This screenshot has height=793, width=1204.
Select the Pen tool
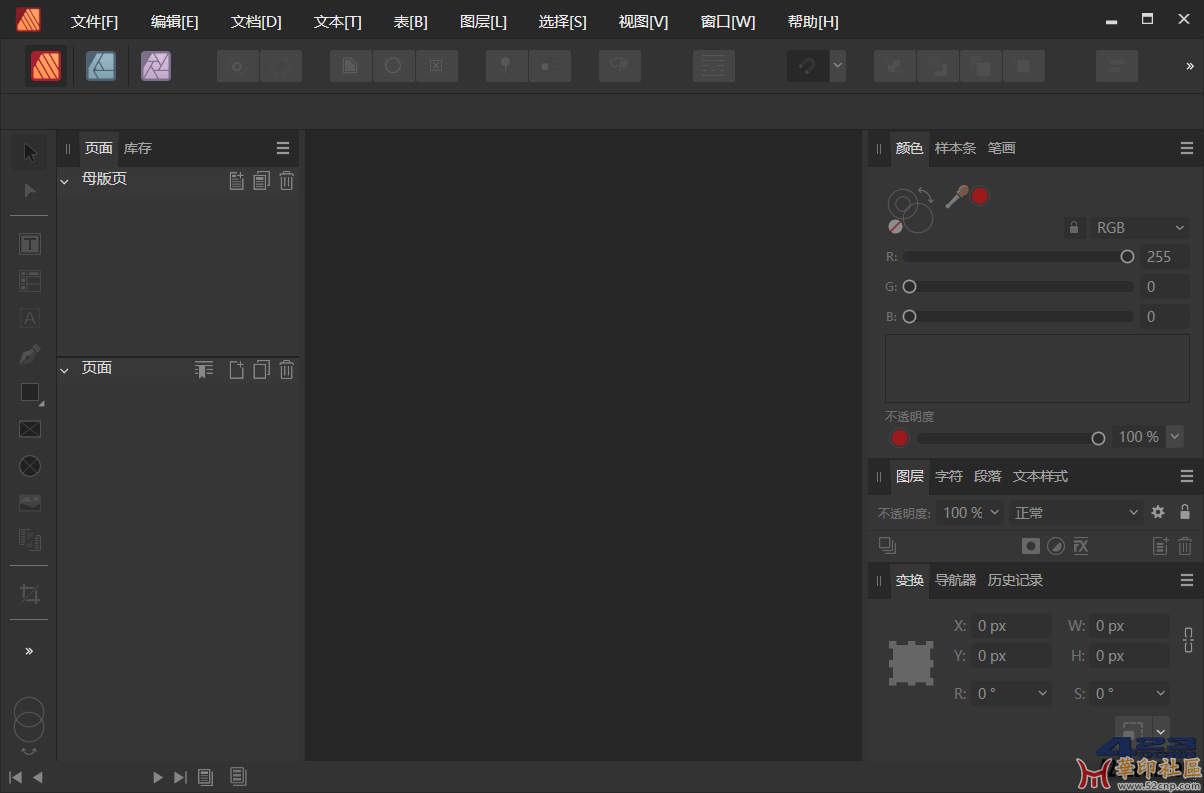(x=30, y=355)
